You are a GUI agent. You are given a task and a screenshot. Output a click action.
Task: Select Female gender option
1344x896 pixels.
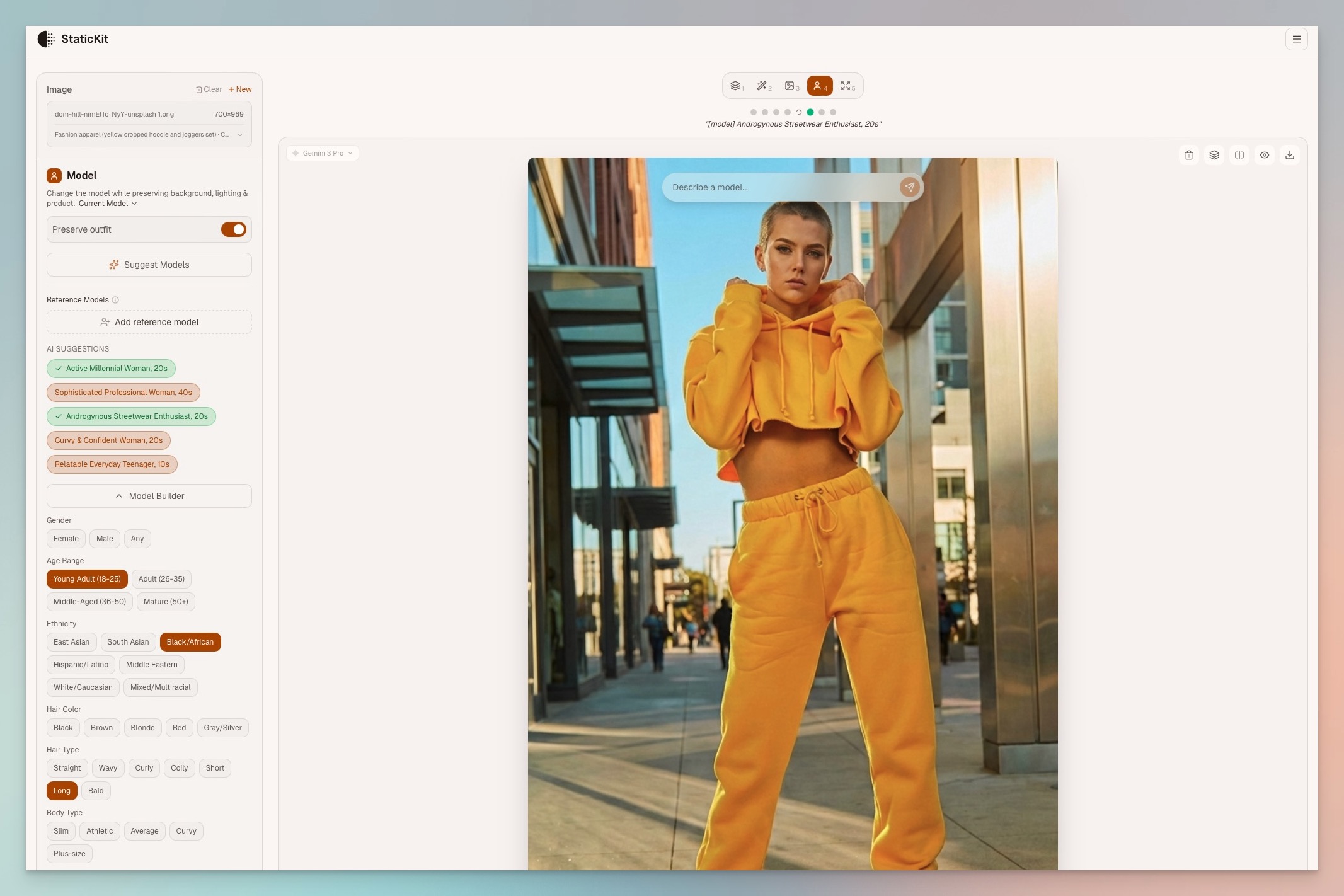[x=66, y=539]
